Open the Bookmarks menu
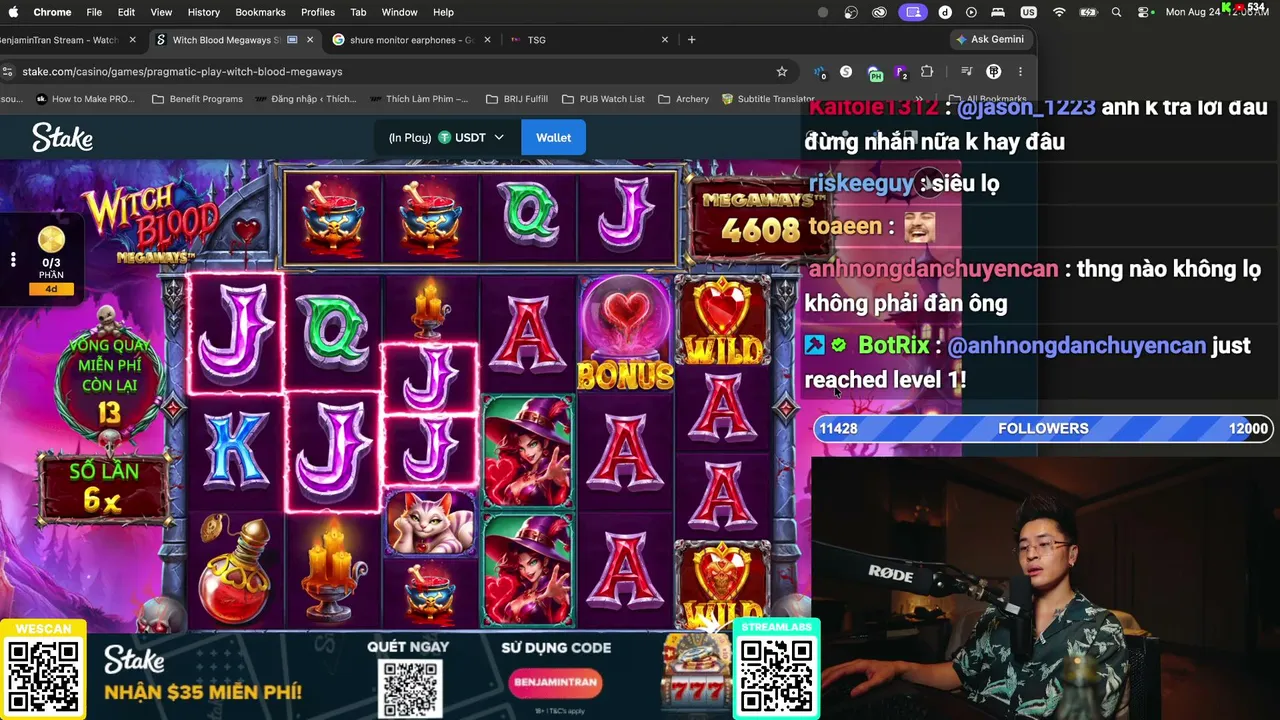Screen dimensions: 1280x720 [260, 12]
